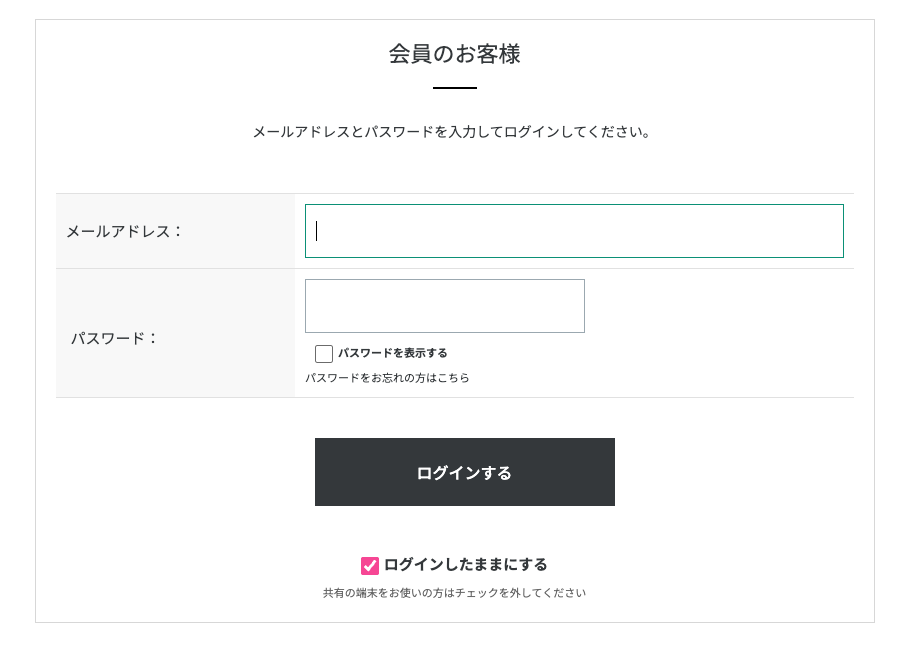This screenshot has width=905, height=647.
Task: Click the dark ログインする submit bar
Action: pos(465,472)
